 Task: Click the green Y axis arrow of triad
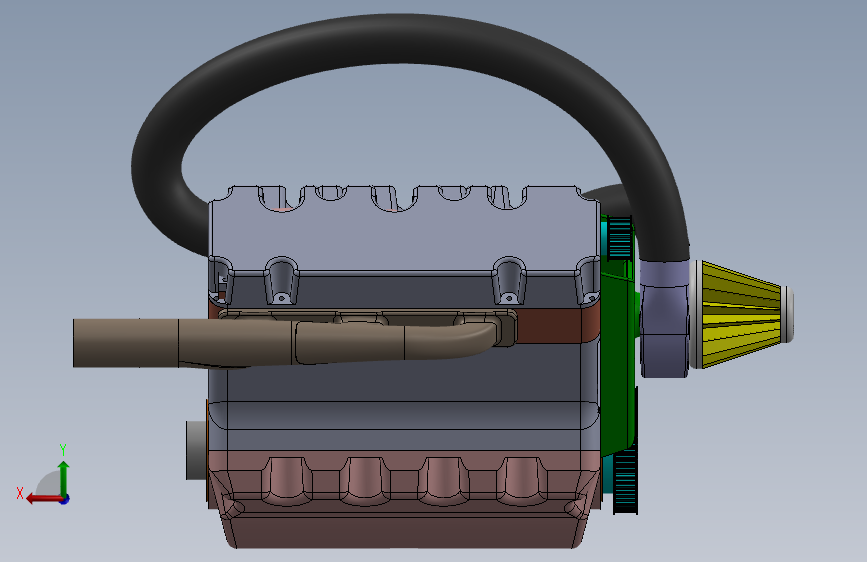tap(64, 477)
